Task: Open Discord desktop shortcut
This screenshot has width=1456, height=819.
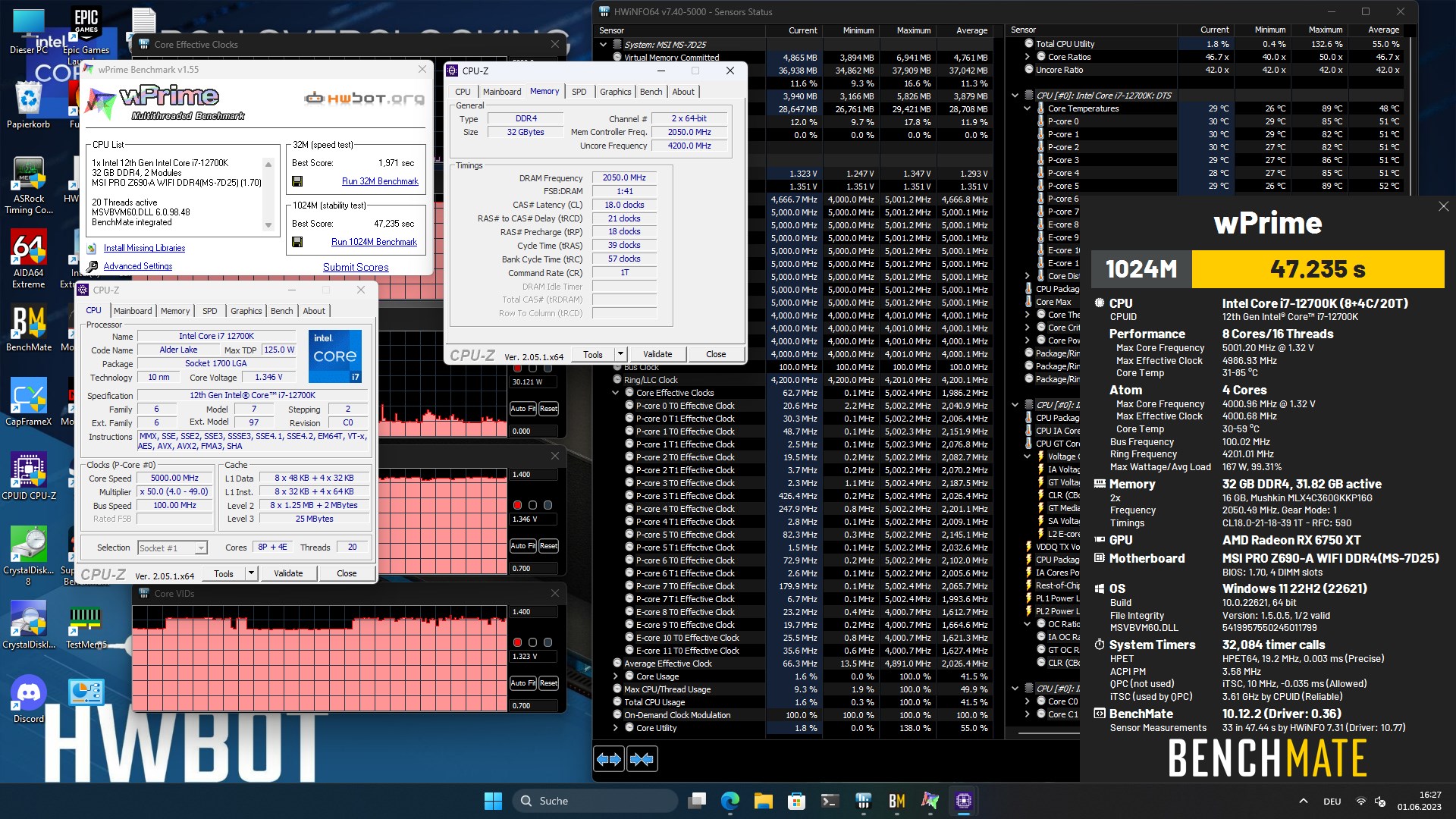Action: tap(29, 699)
